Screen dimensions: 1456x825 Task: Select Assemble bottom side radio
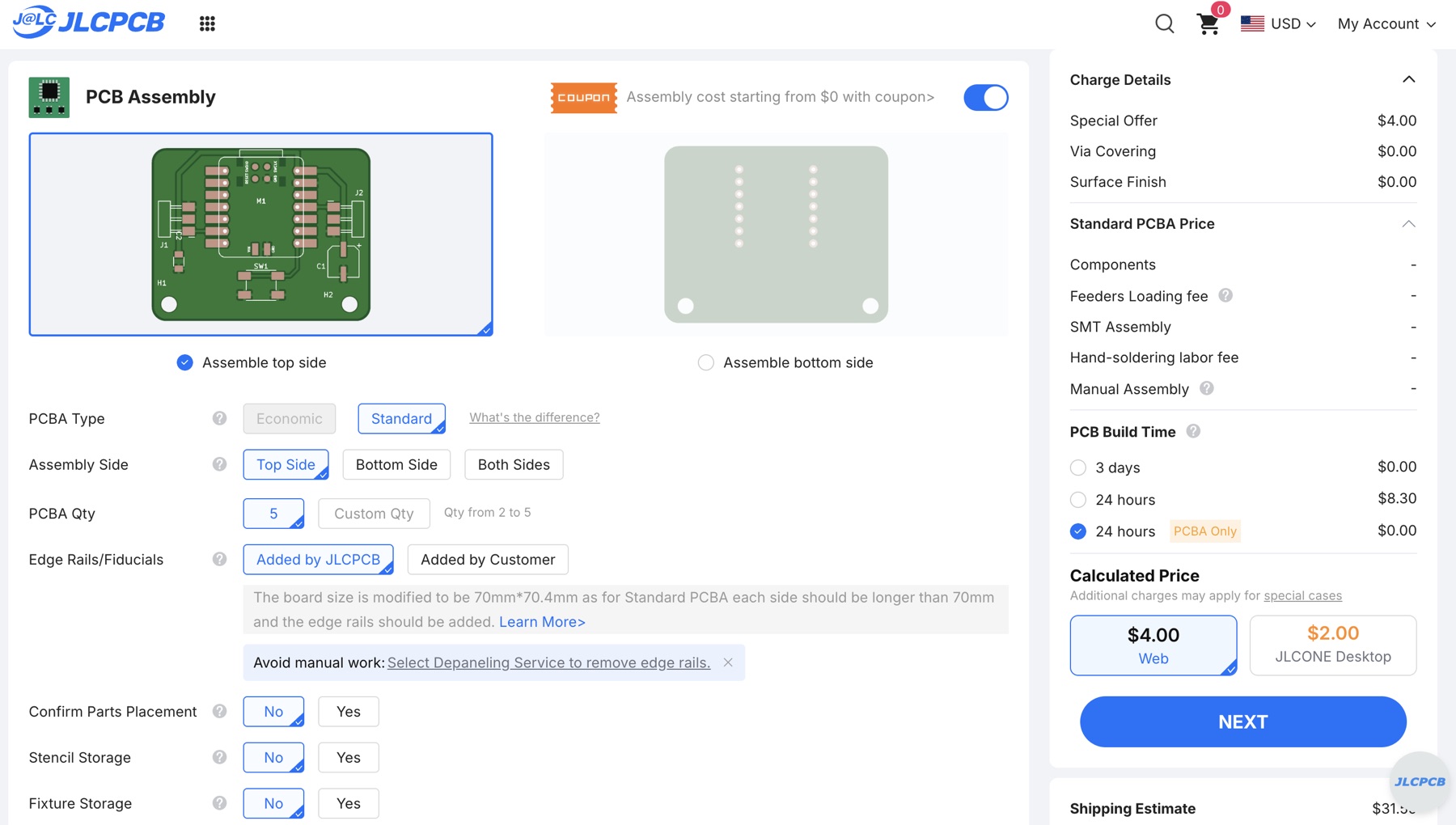point(706,362)
